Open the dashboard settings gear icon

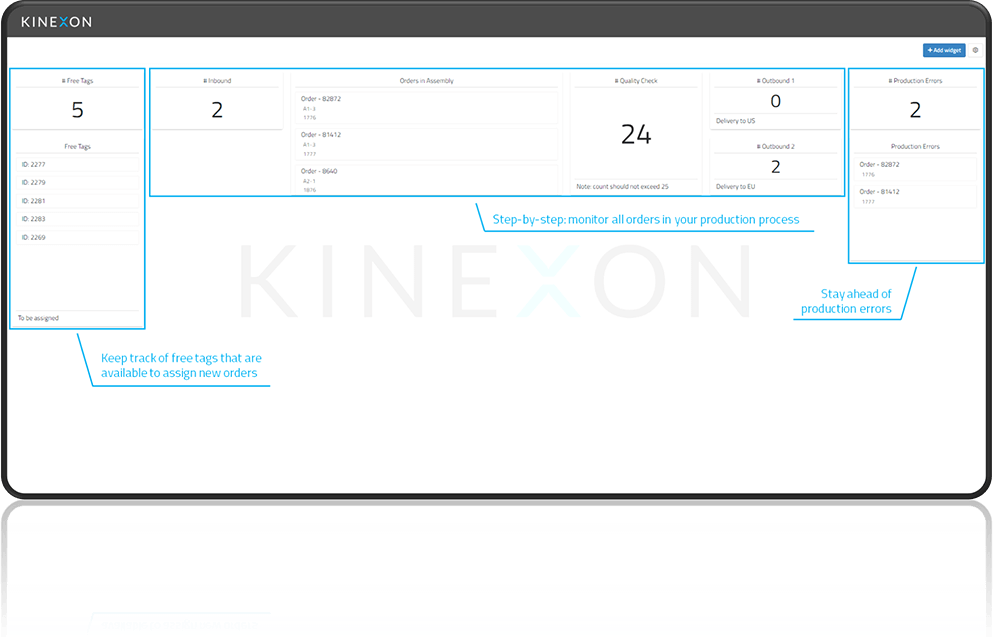975,49
